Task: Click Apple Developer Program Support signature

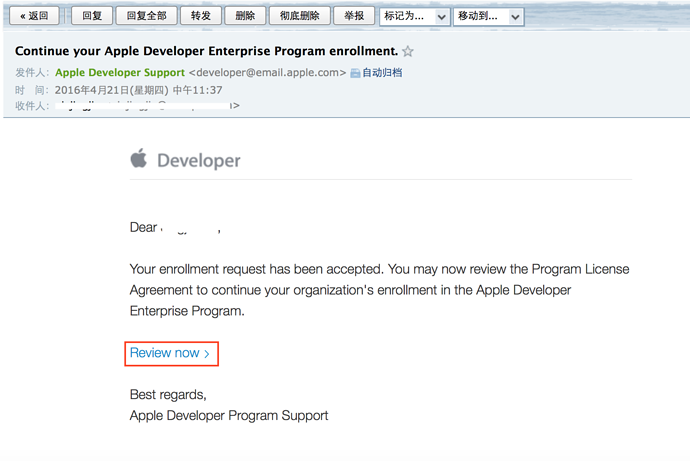Action: point(229,416)
